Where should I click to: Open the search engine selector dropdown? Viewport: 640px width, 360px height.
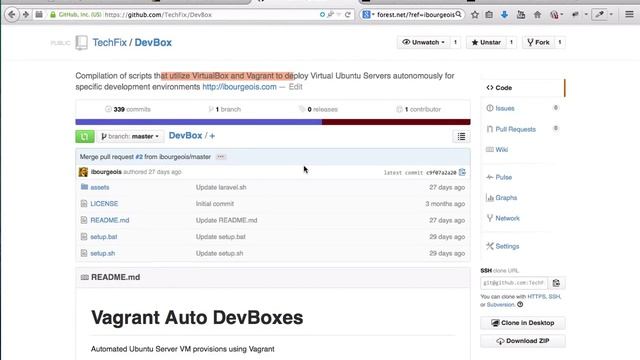point(368,15)
